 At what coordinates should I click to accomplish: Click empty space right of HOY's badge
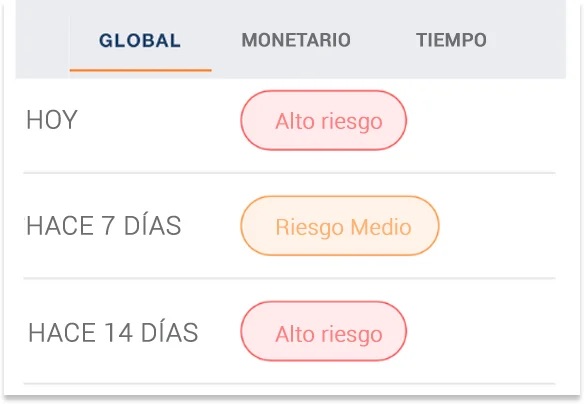click(x=481, y=120)
